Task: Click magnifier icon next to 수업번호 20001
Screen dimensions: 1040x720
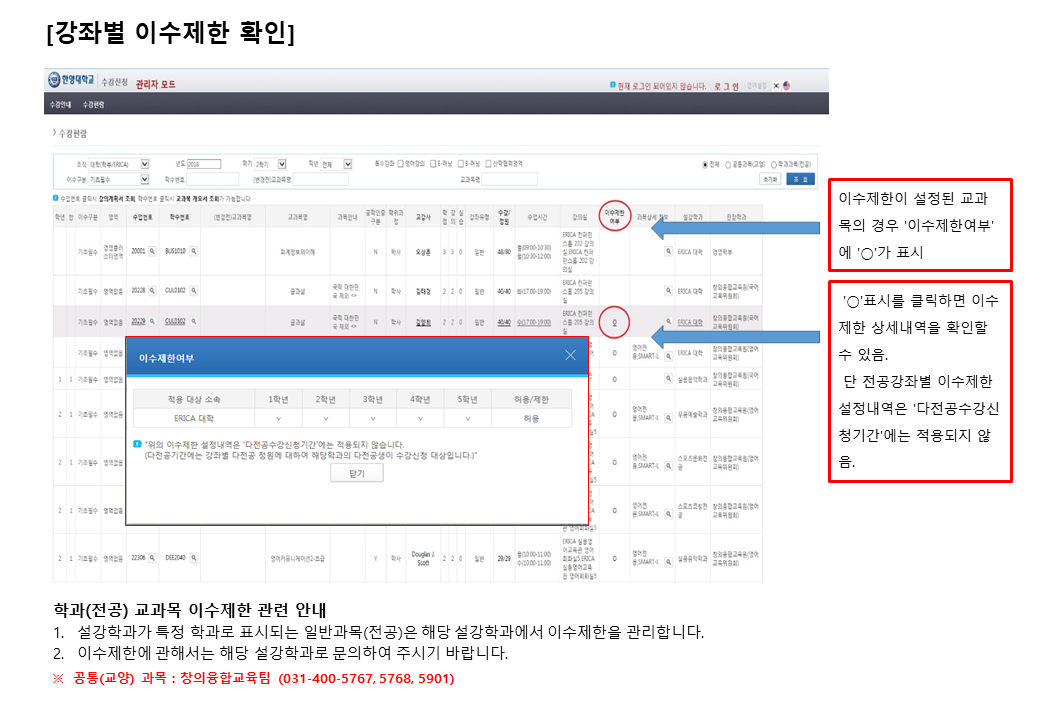Action: coord(152,253)
